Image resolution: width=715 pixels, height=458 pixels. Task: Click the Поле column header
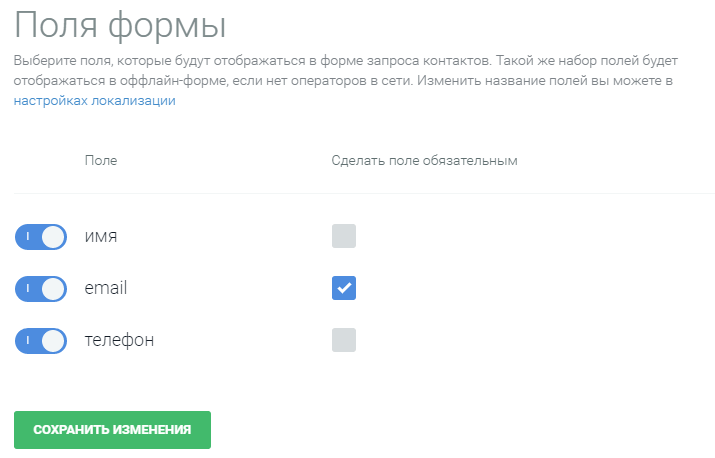pos(101,160)
